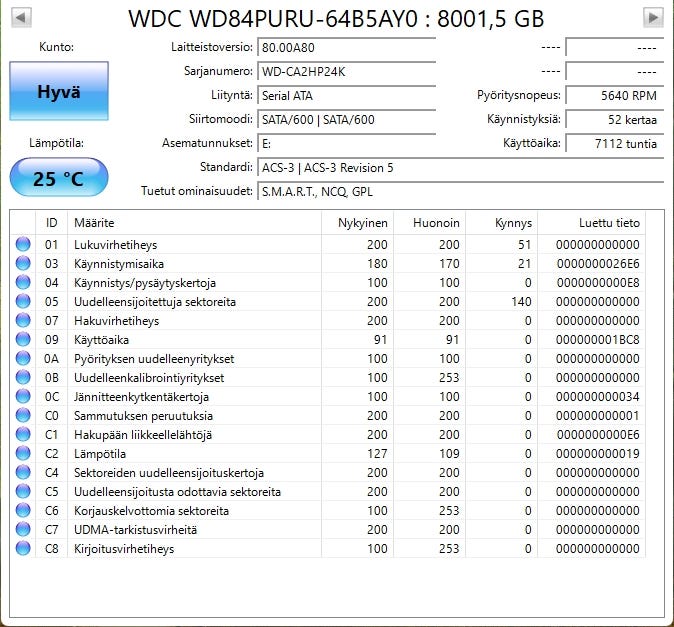Click the Sarjanumero field WD-CA2HP24K

tap(346, 71)
